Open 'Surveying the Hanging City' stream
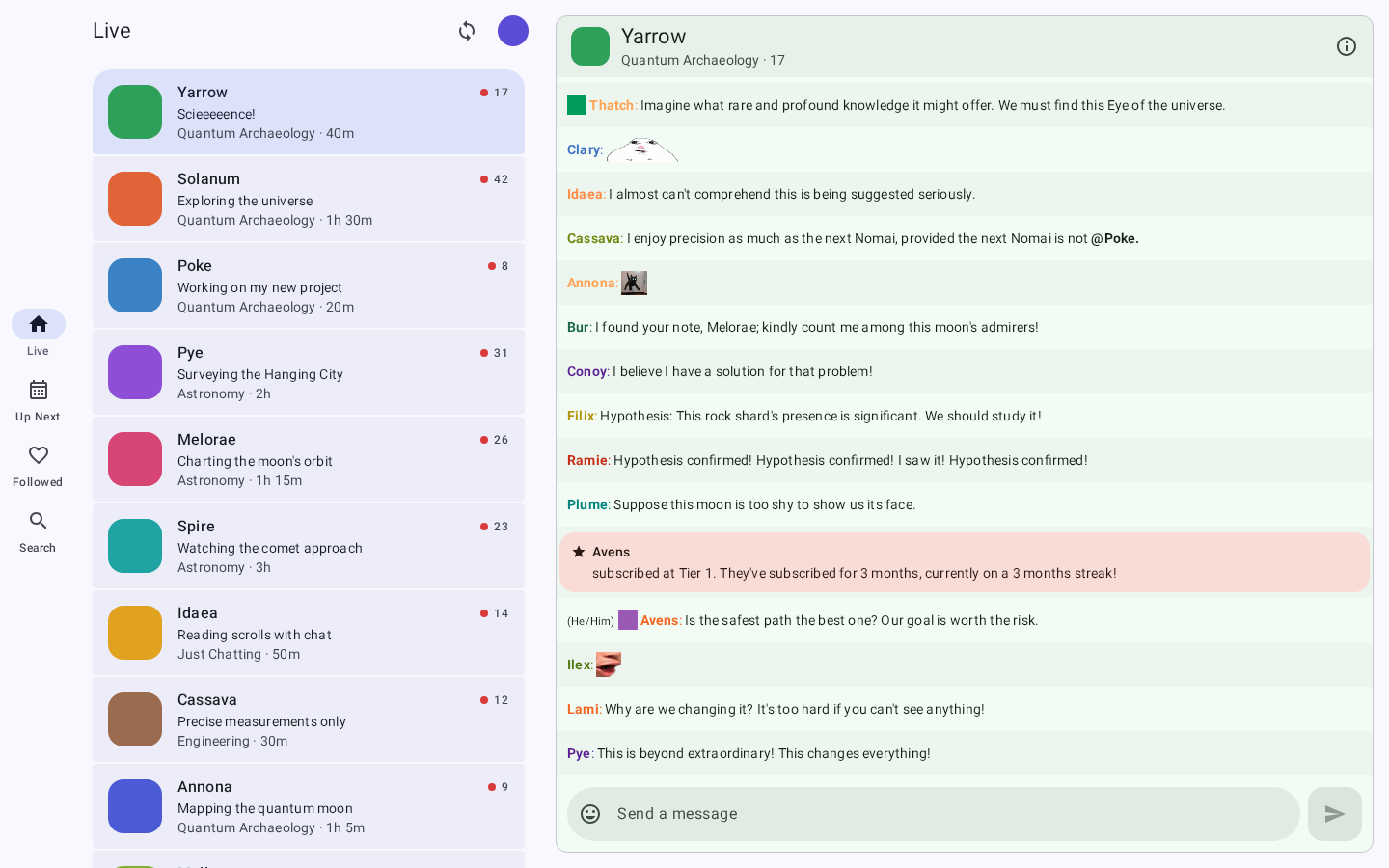The width and height of the screenshot is (1389, 868). [309, 372]
